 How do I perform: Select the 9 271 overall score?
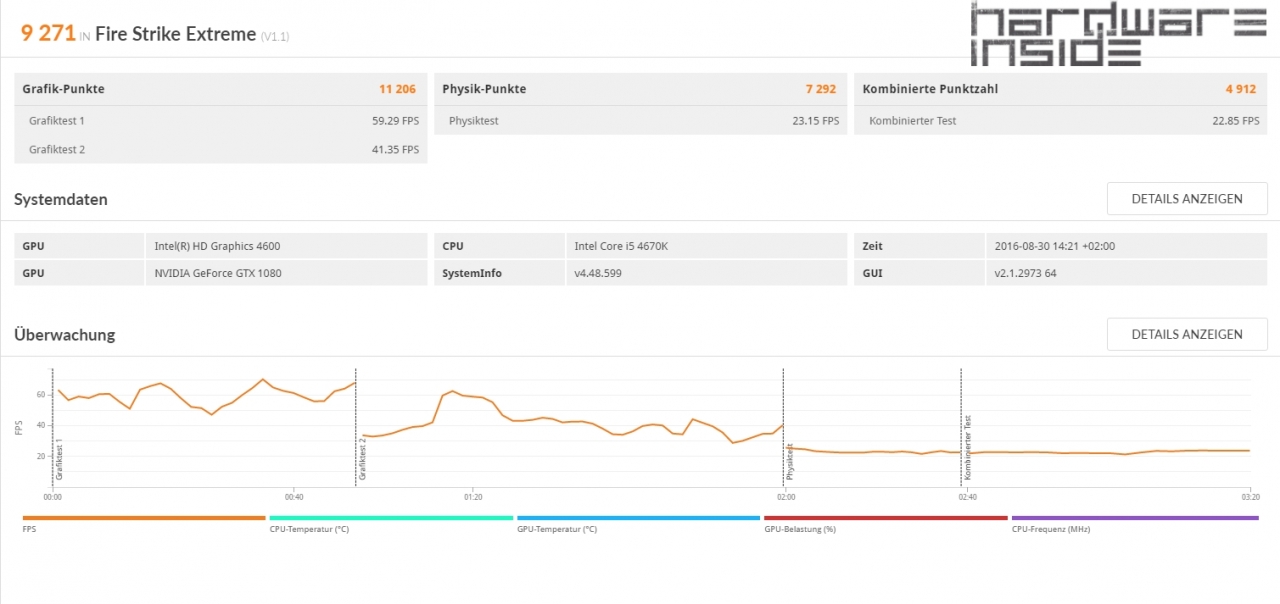click(x=48, y=33)
